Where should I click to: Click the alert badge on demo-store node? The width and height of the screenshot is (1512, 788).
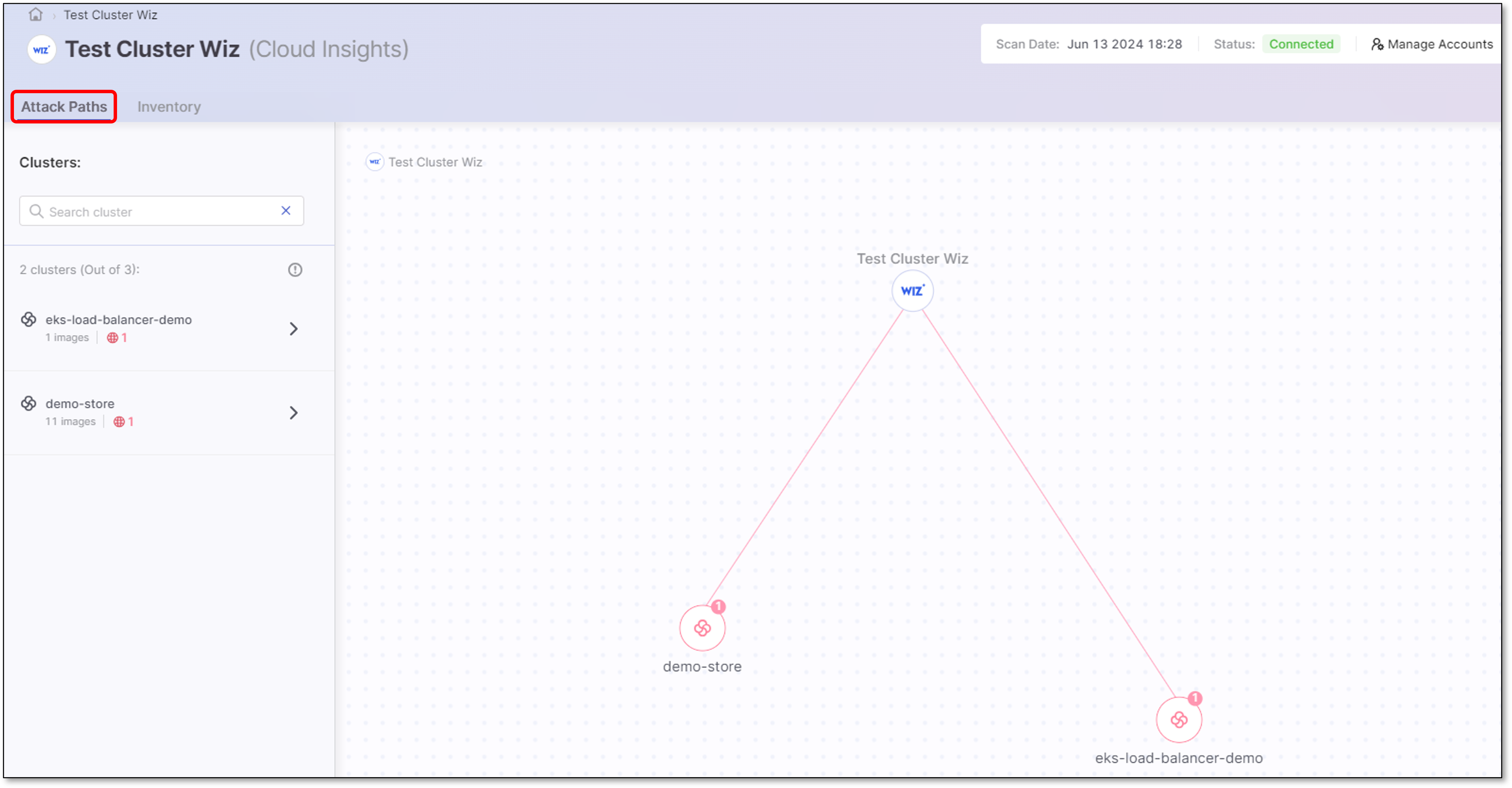coord(719,607)
